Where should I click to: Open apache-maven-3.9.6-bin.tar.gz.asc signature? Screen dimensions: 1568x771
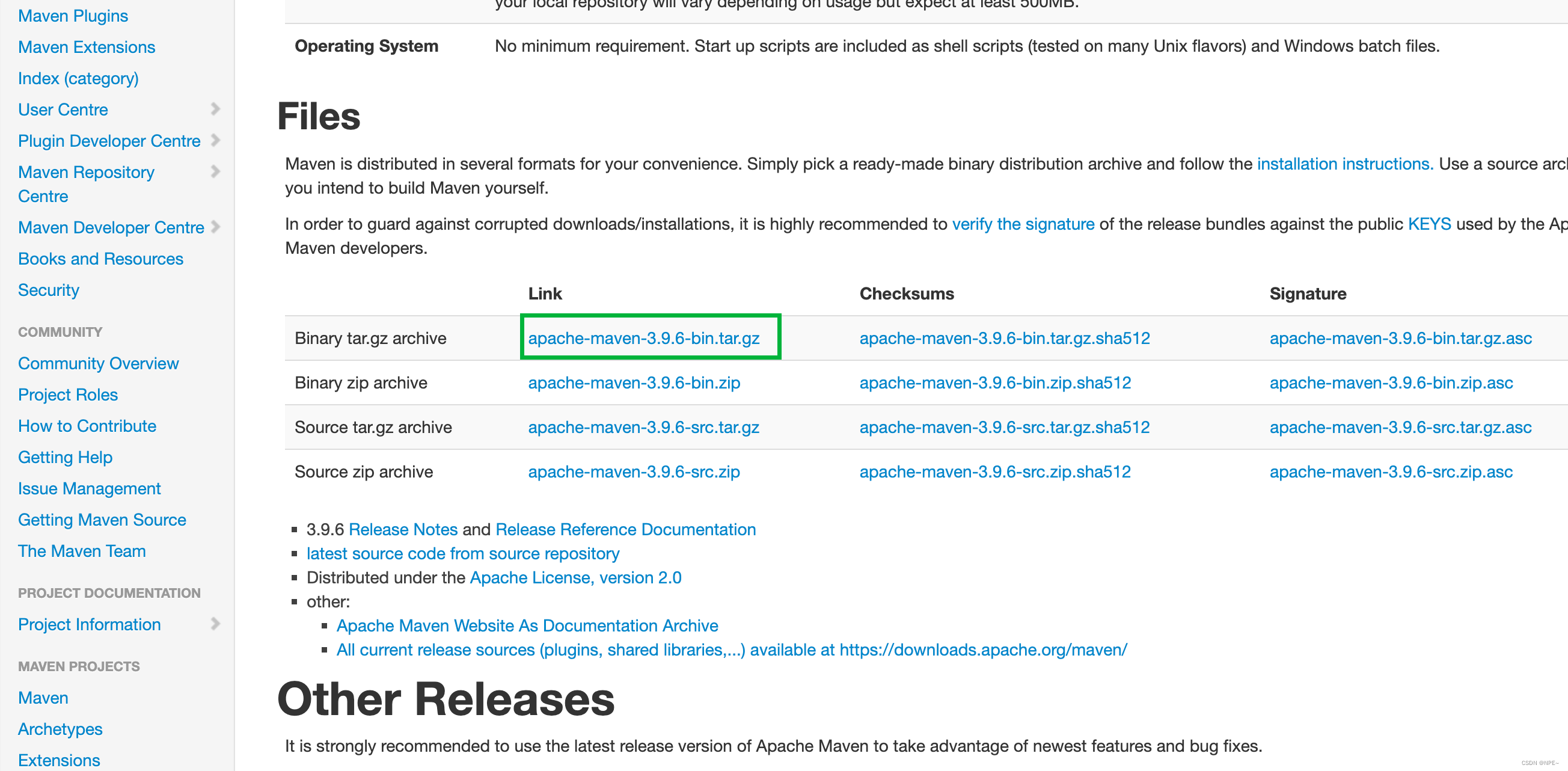1401,338
